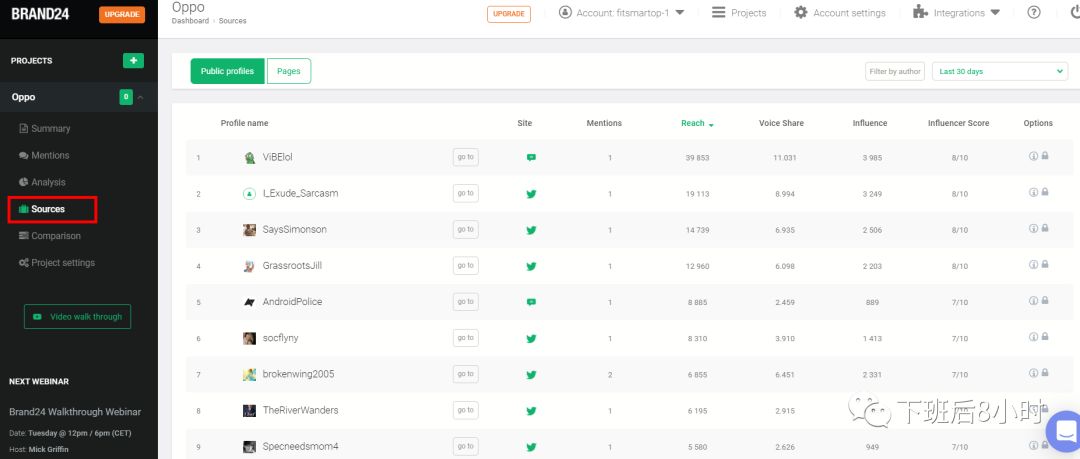Switch to Pages tab

coord(289,71)
